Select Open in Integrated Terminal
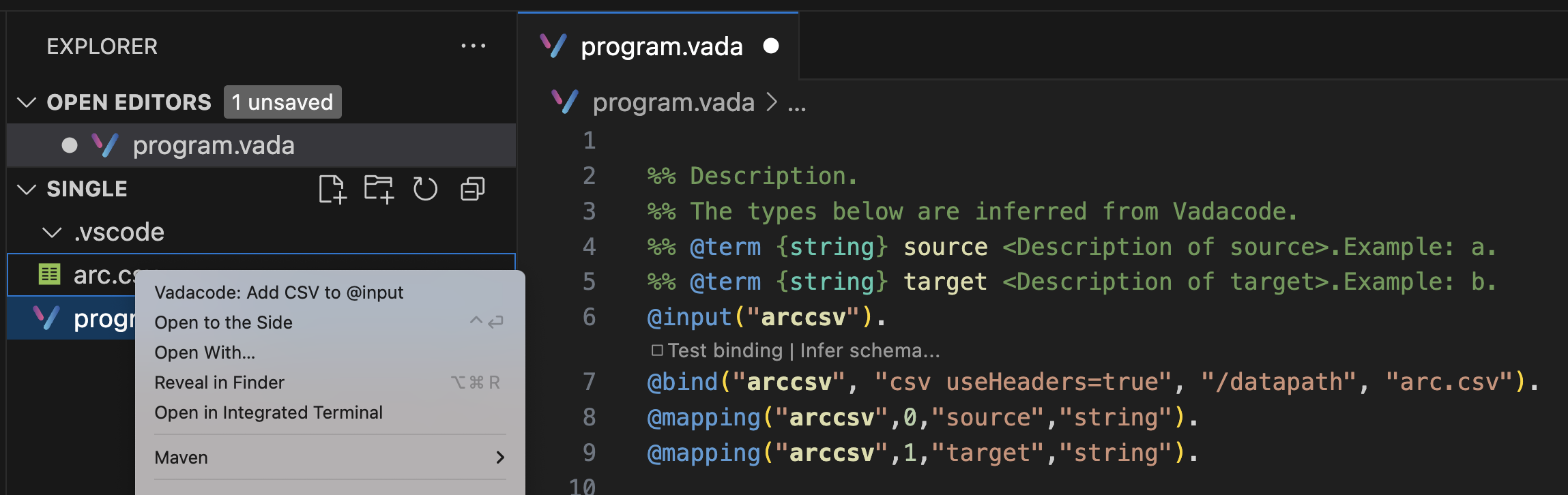Viewport: 1568px width, 495px height. (268, 412)
